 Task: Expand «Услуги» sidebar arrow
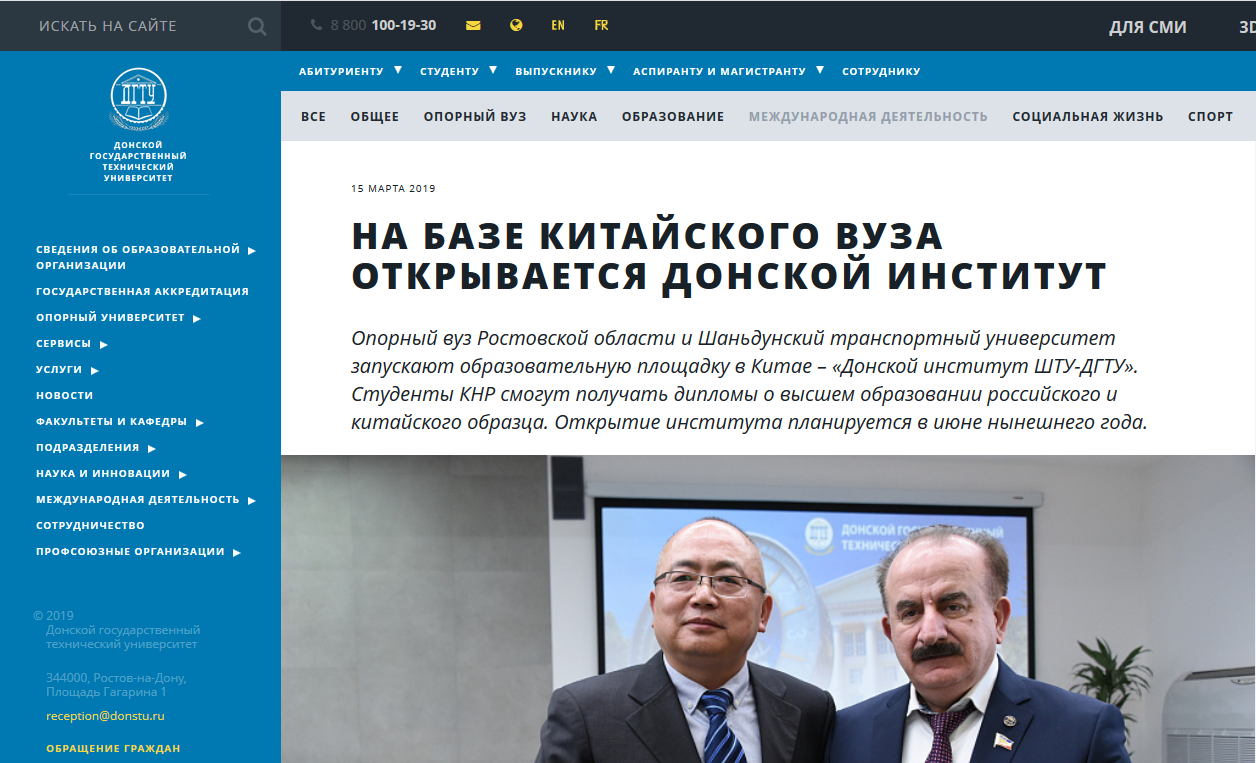[x=95, y=371]
